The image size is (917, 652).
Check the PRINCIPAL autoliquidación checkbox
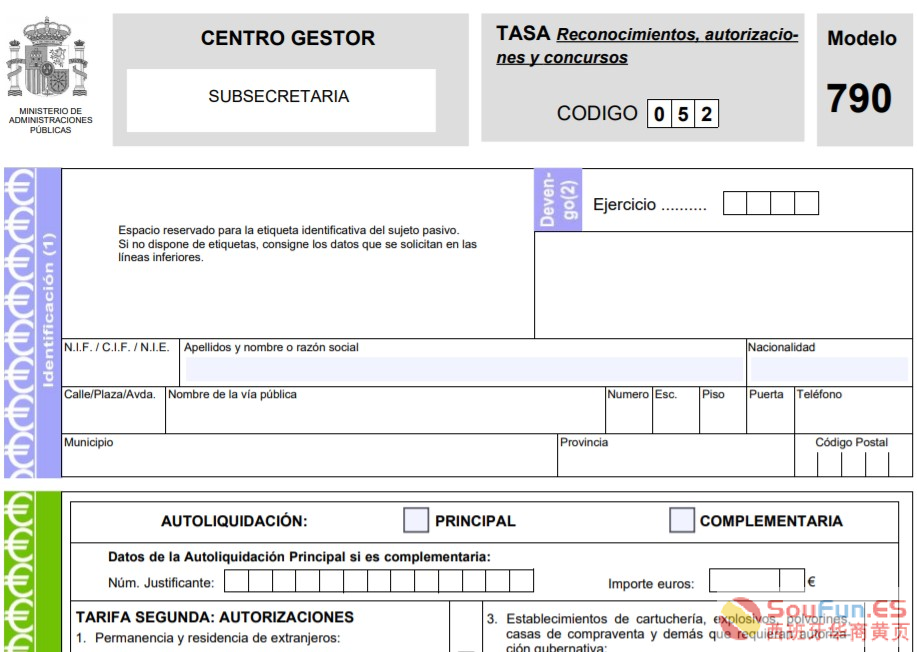click(416, 520)
